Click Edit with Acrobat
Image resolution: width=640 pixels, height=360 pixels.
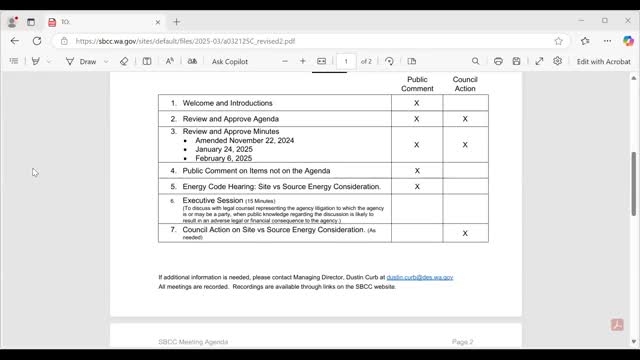pos(603,62)
